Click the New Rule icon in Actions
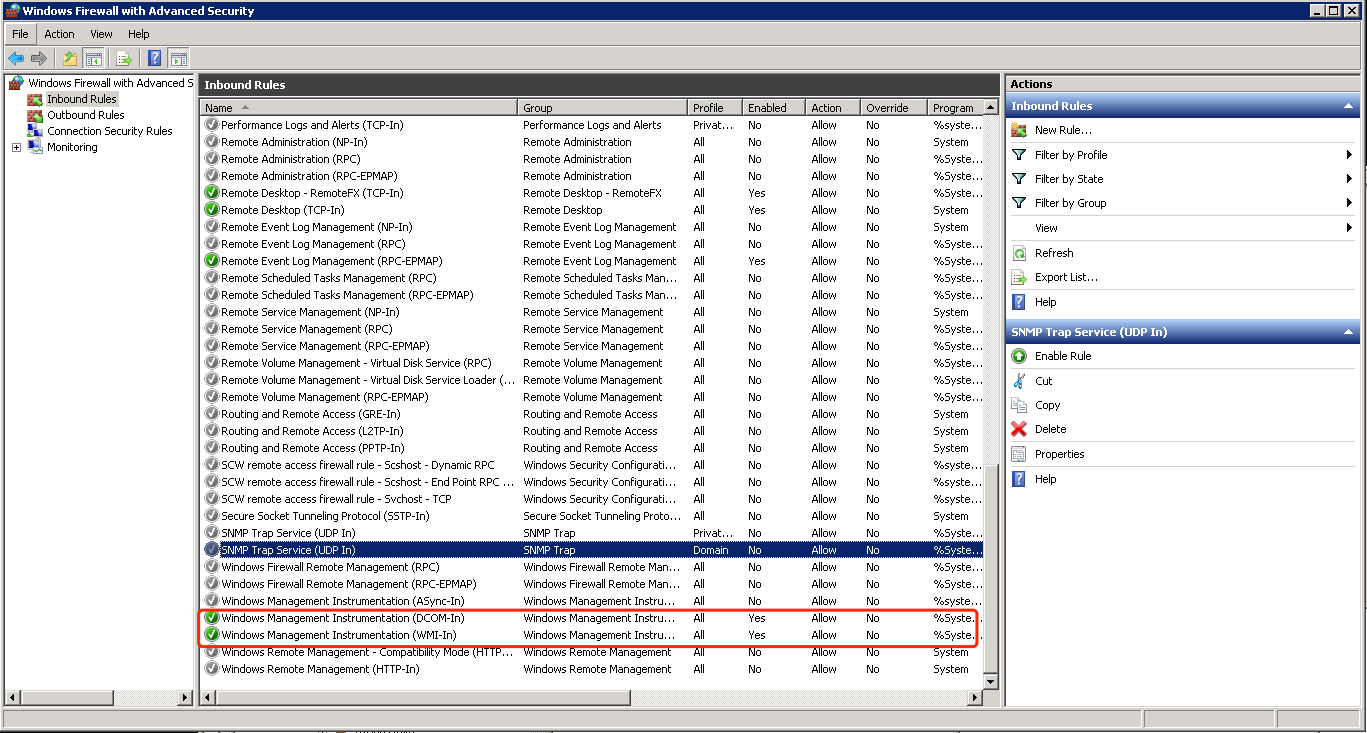The height and width of the screenshot is (733, 1367). (1019, 130)
